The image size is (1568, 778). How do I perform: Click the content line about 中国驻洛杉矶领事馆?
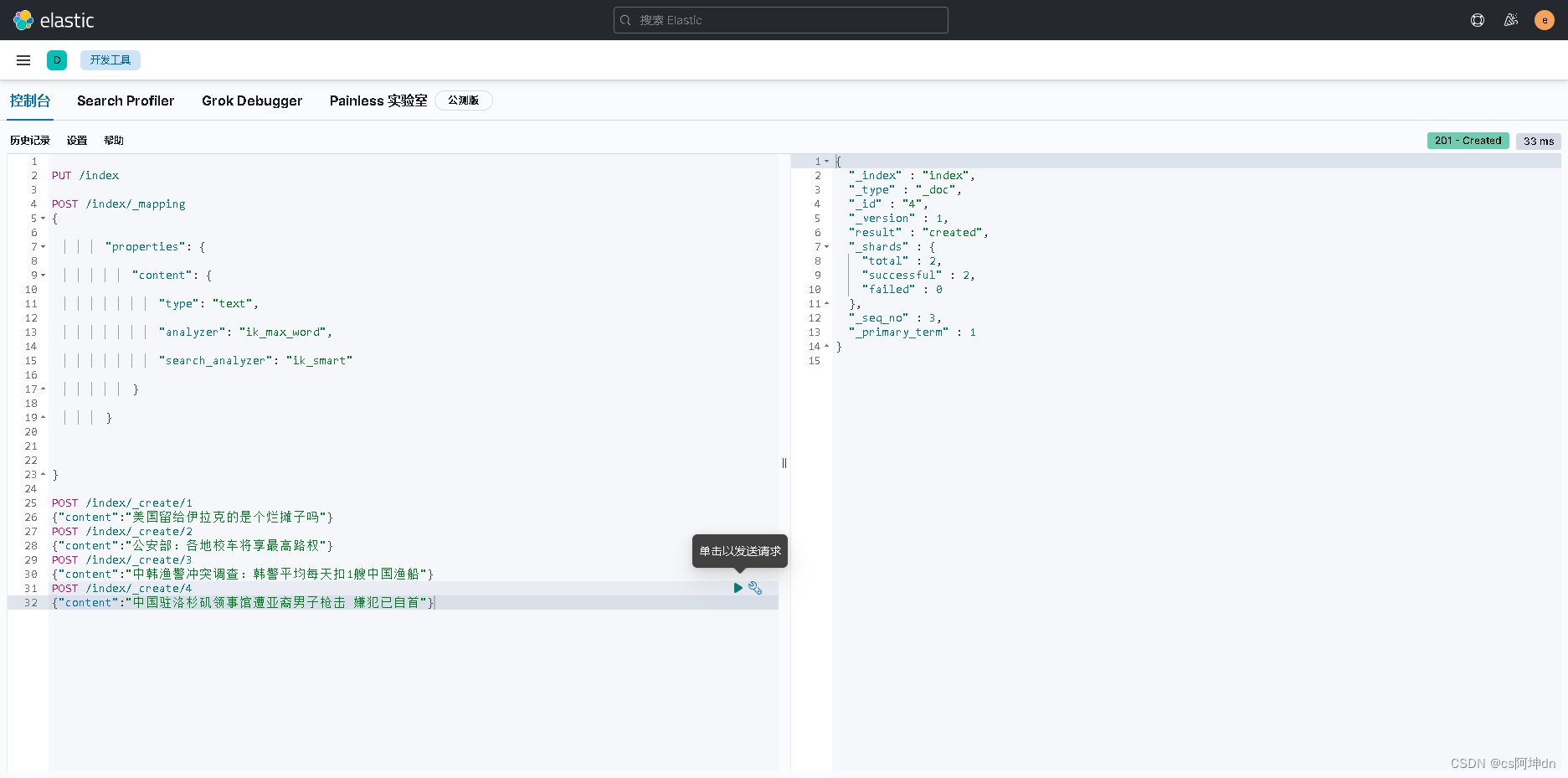click(243, 603)
